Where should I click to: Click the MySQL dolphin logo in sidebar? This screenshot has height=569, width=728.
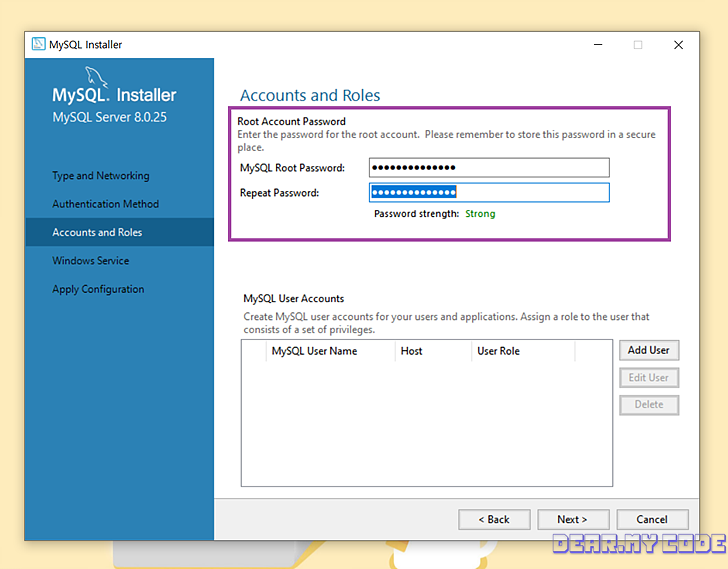96,77
